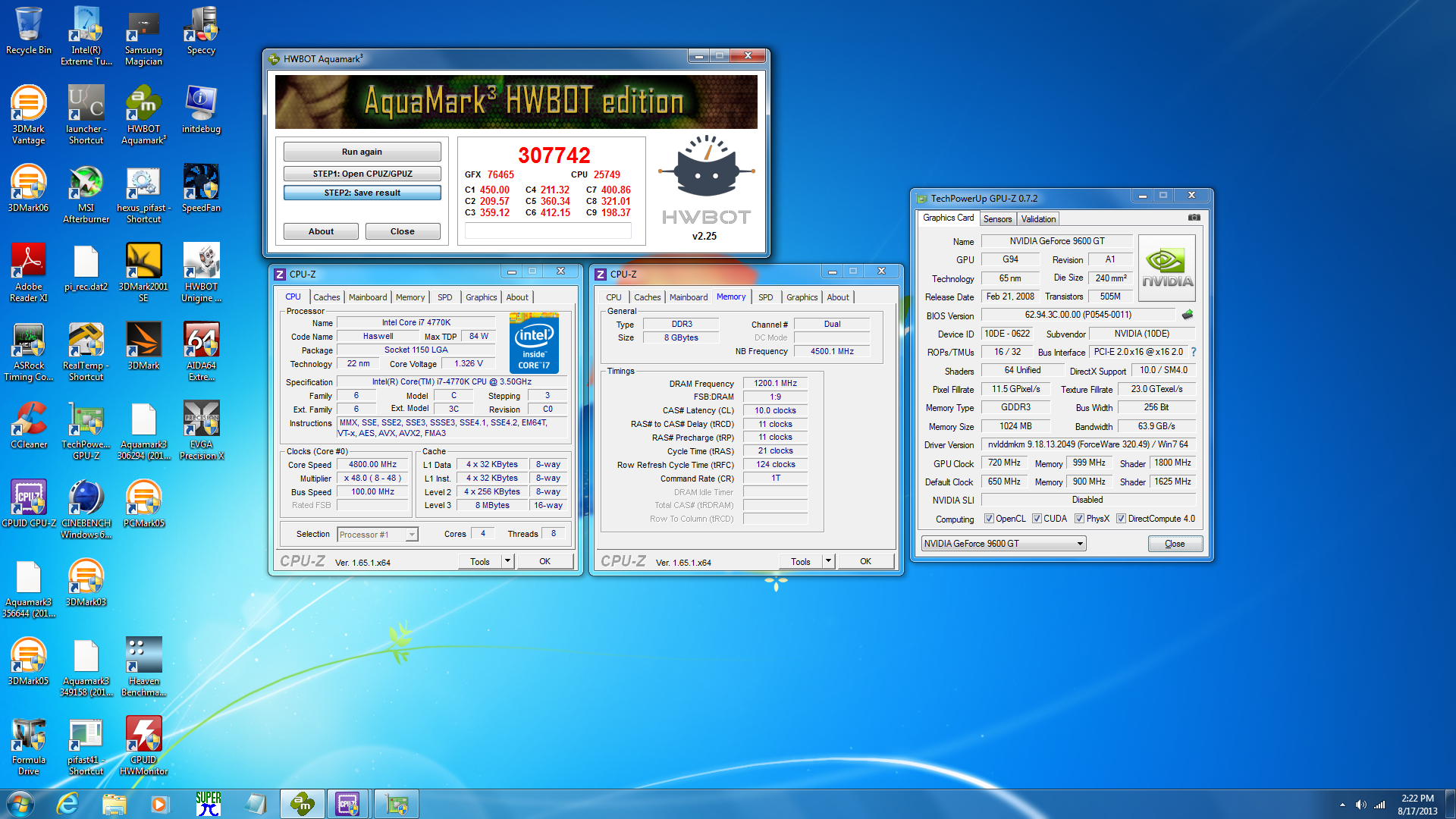The height and width of the screenshot is (819, 1456).
Task: Open Windows Start button
Action: click(x=20, y=804)
